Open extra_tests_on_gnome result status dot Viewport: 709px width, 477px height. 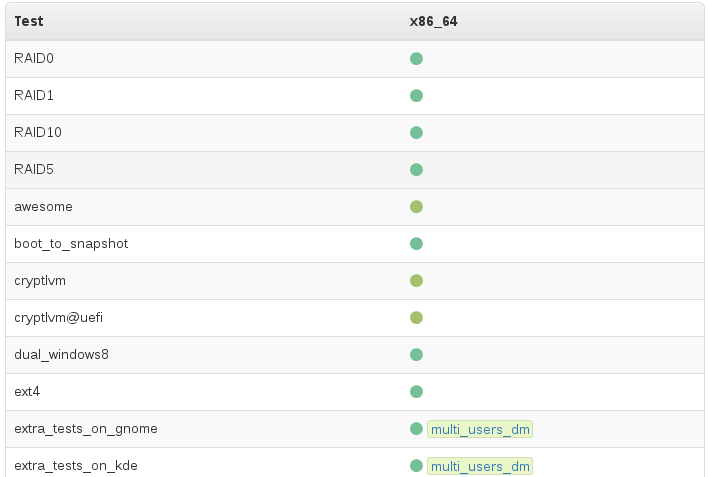(416, 429)
